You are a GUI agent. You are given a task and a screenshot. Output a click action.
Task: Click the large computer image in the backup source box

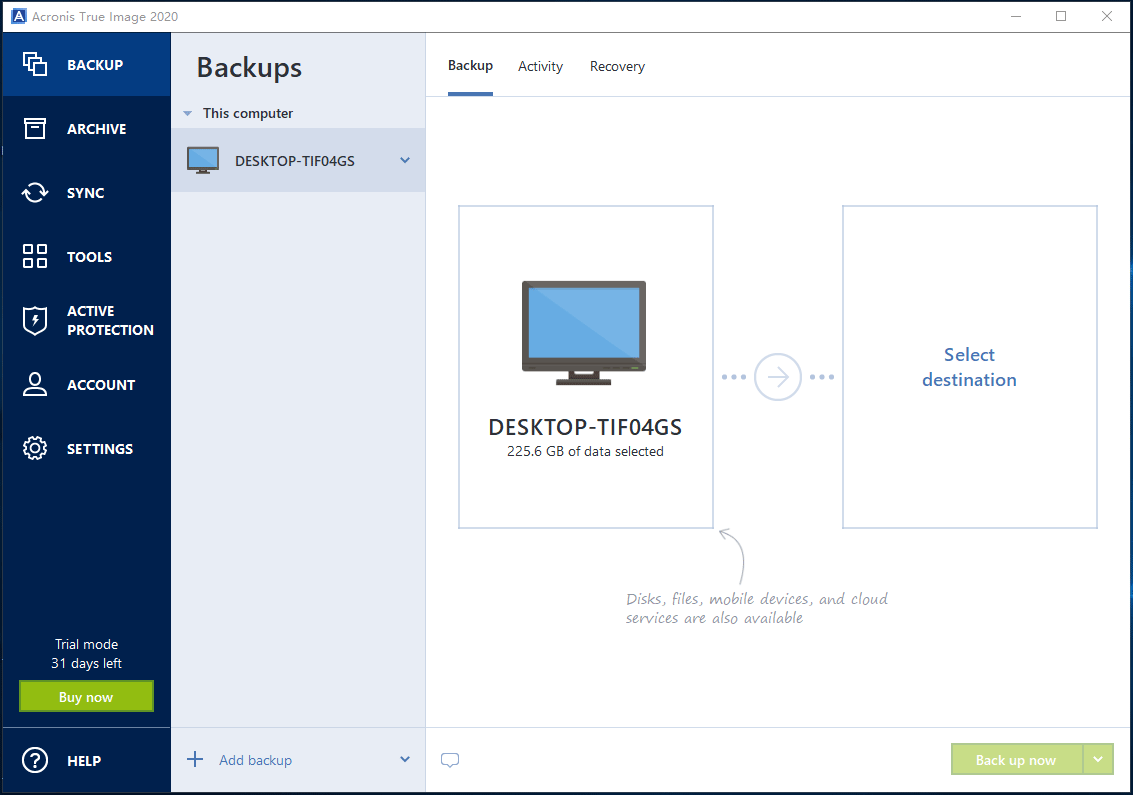click(584, 333)
